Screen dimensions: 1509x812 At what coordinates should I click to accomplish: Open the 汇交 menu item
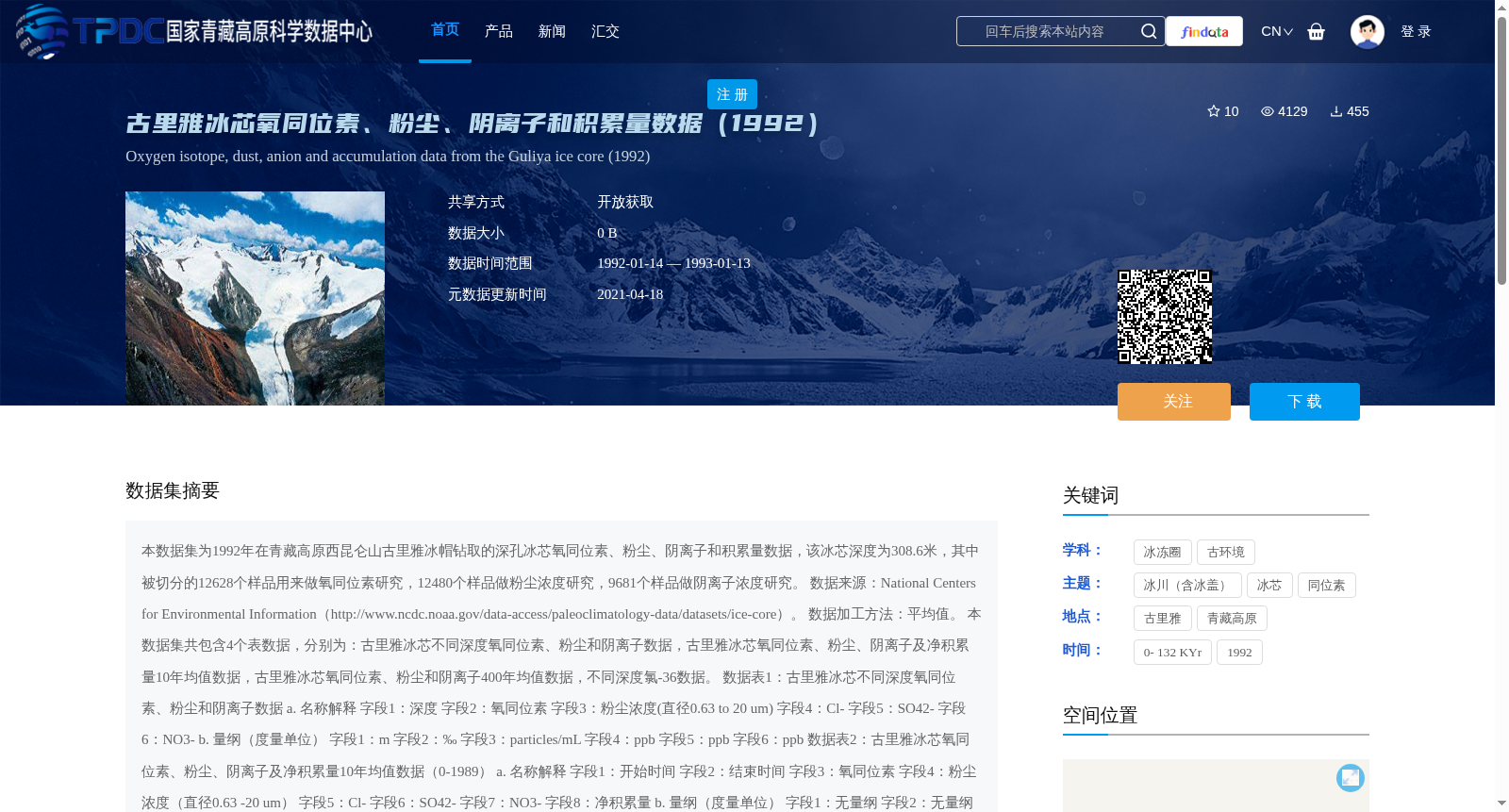coord(605,31)
